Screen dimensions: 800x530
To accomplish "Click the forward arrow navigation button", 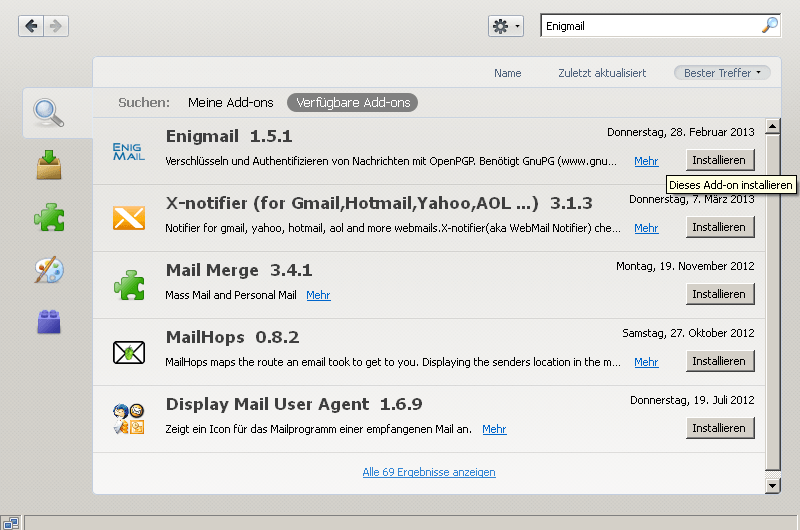I will 56,26.
